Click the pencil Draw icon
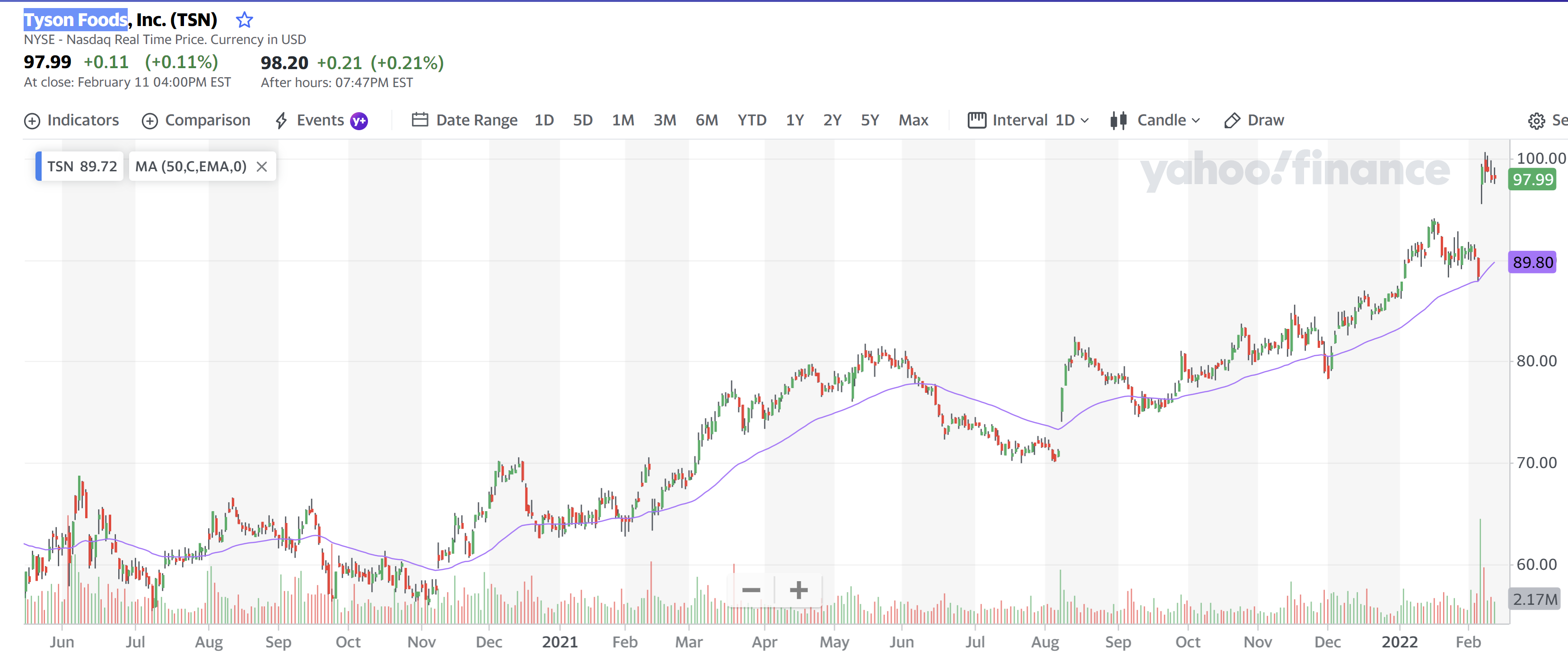The width and height of the screenshot is (1568, 664). tap(1232, 121)
